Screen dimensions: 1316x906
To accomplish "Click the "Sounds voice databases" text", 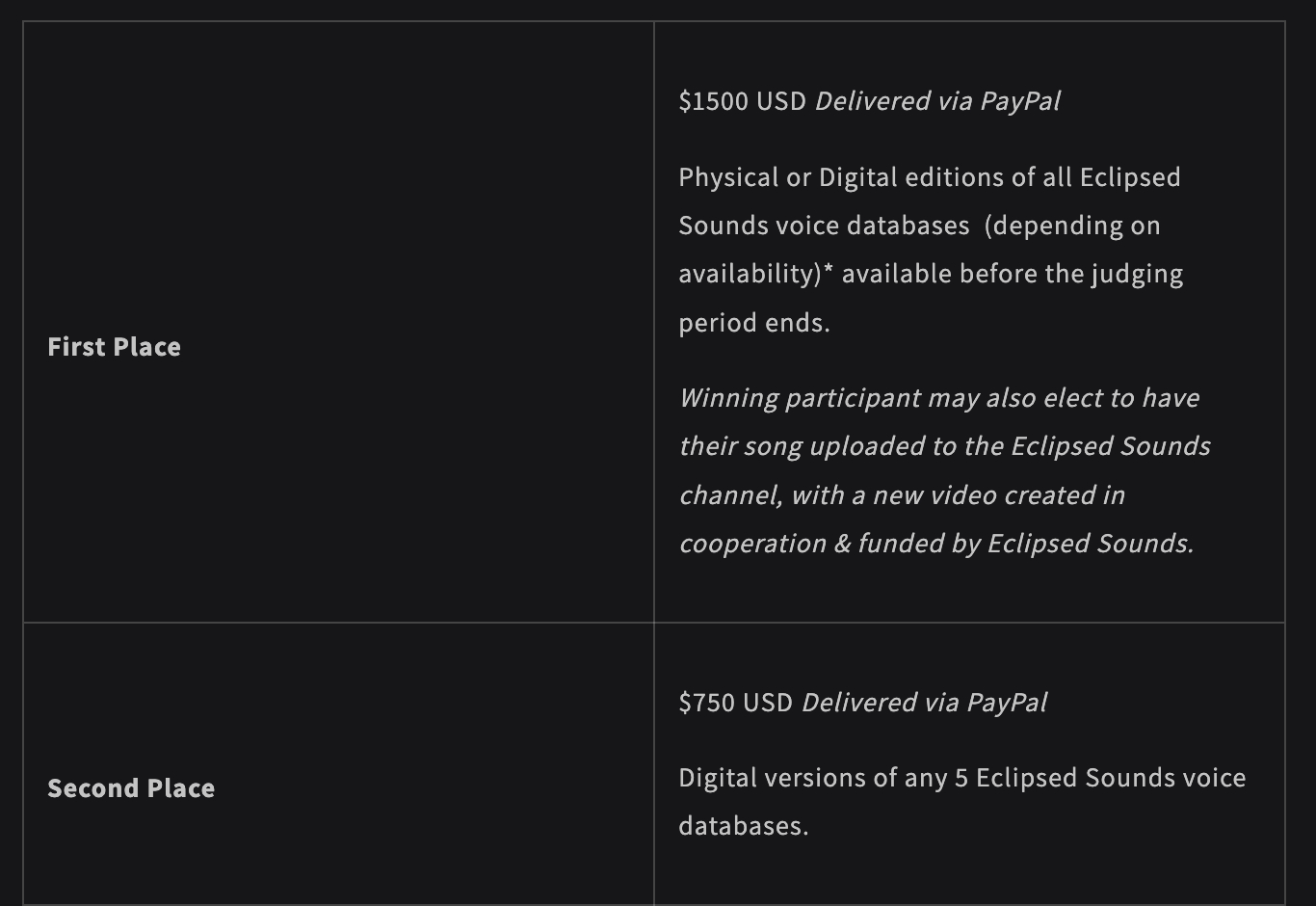I will (824, 226).
